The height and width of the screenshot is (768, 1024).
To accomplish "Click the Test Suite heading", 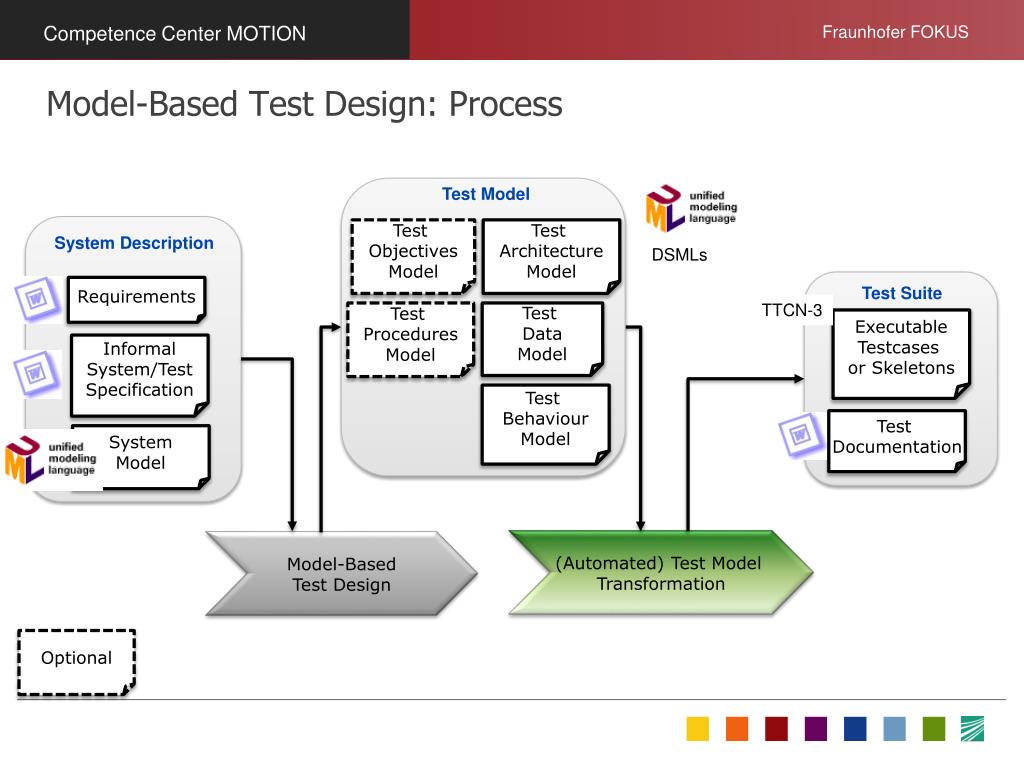I will coord(901,293).
